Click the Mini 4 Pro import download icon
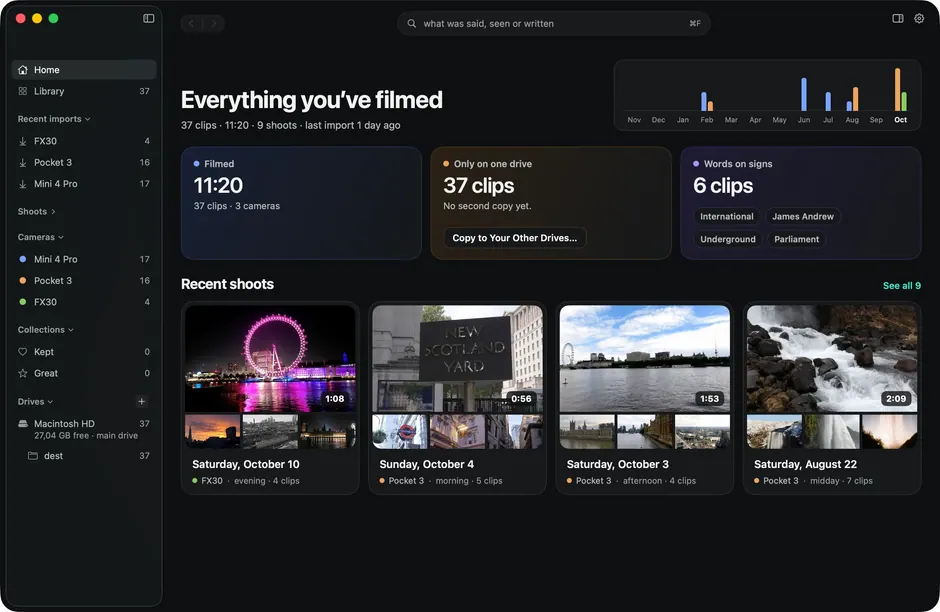 tap(23, 184)
